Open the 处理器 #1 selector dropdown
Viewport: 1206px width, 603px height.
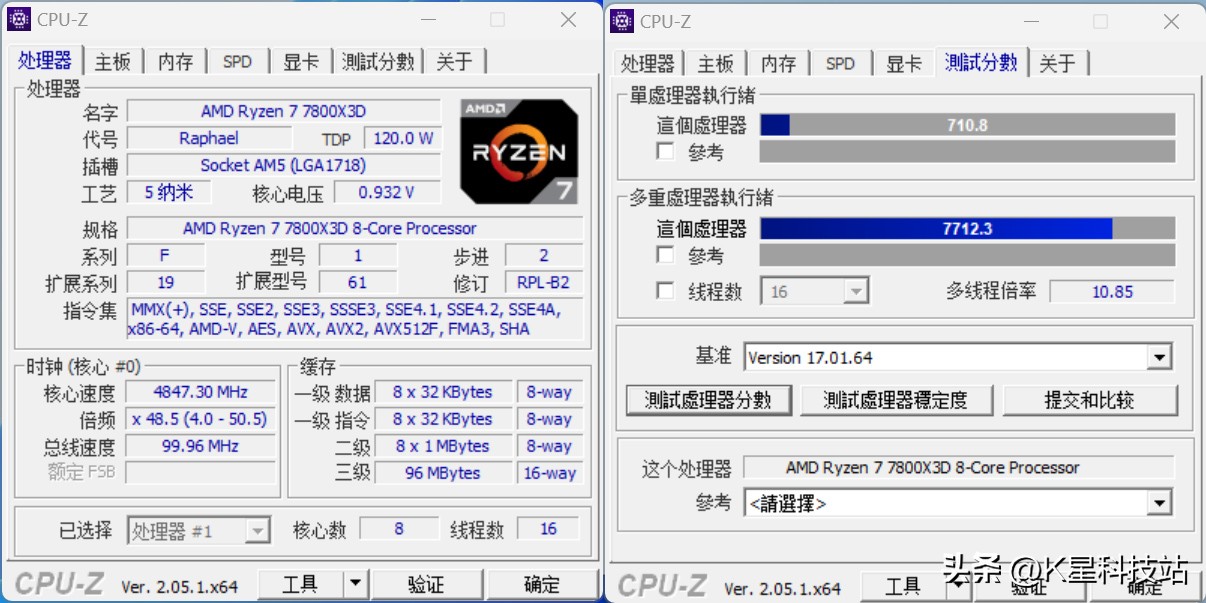click(x=257, y=531)
